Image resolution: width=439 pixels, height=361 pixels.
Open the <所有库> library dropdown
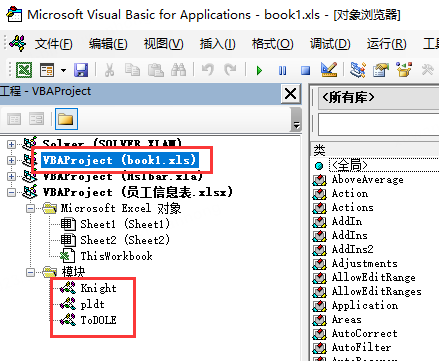point(379,98)
